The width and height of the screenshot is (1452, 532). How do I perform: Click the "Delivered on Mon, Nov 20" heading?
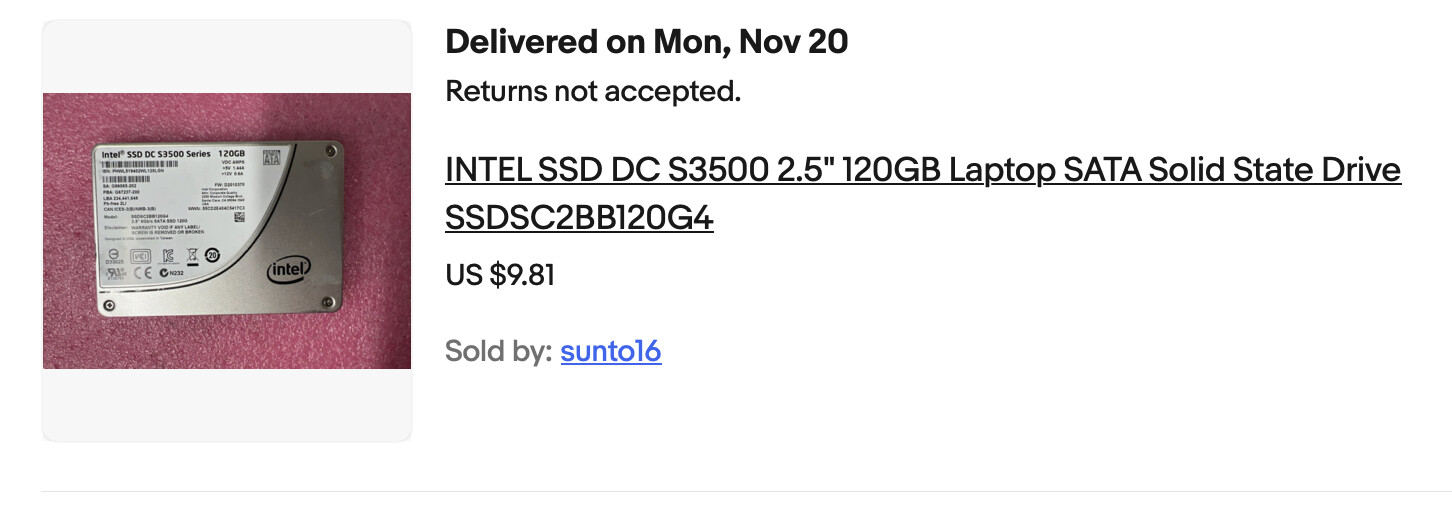tap(646, 42)
